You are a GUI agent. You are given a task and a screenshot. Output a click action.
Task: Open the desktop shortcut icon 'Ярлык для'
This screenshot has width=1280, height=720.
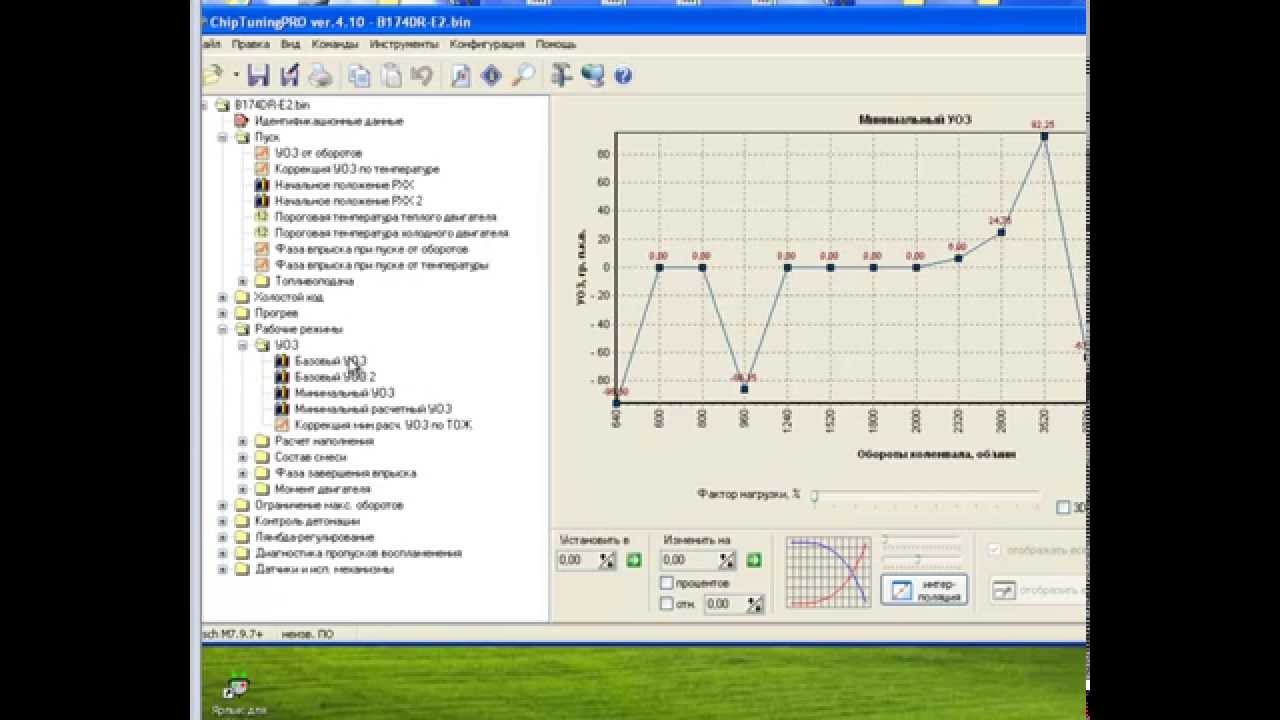pyautogui.click(x=237, y=687)
